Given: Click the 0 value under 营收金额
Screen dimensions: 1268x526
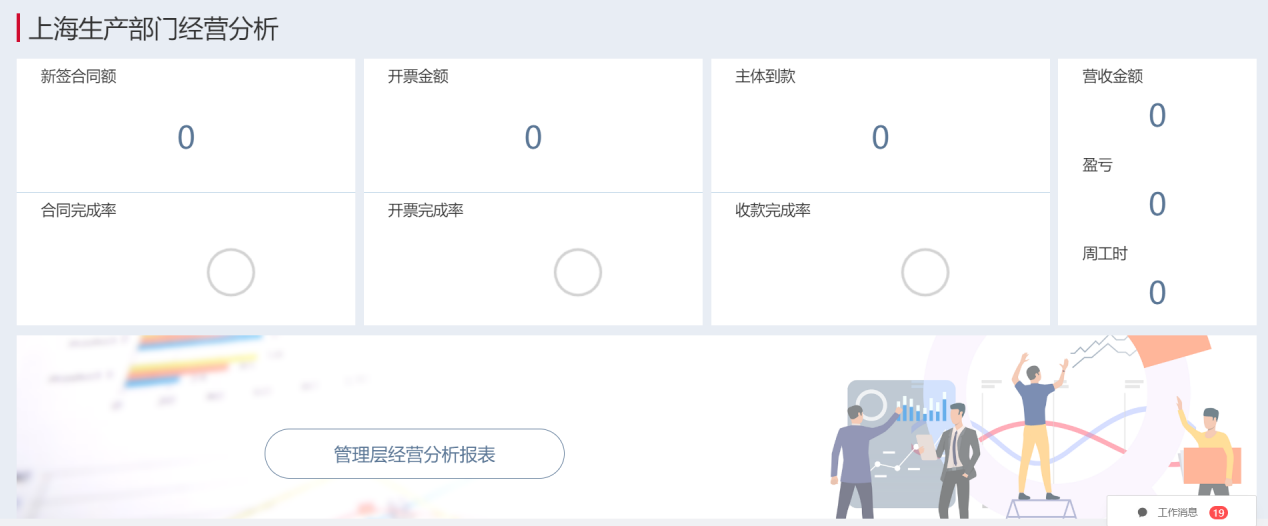Looking at the screenshot, I should click(x=1157, y=116).
